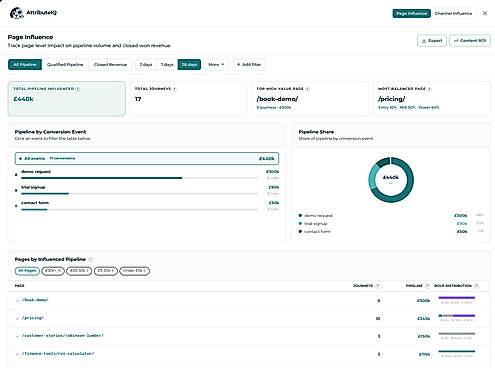The width and height of the screenshot is (495, 368).
Task: Select the Total Pipeline Influenced £440k card
Action: (67, 99)
